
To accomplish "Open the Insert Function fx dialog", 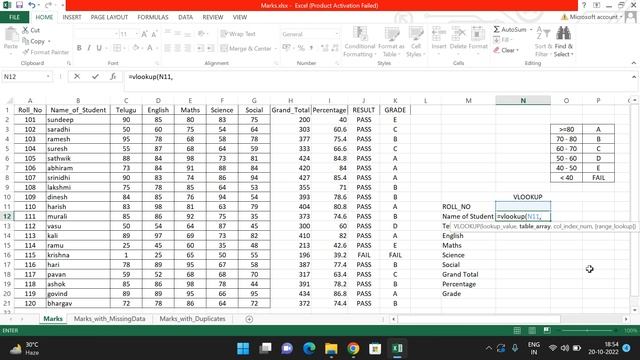I will pyautogui.click(x=113, y=76).
